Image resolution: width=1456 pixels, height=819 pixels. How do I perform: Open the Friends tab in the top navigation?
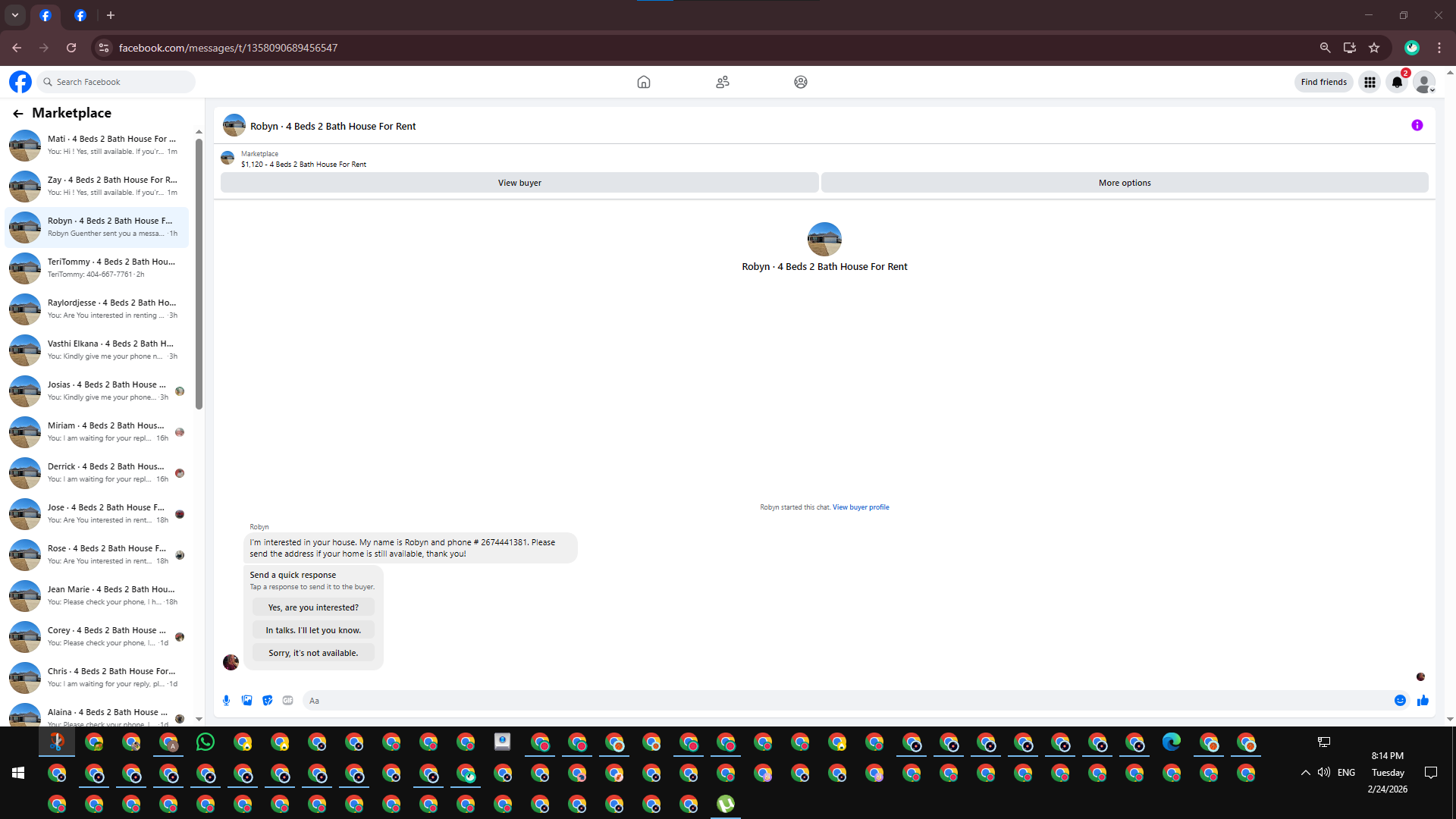coord(722,82)
